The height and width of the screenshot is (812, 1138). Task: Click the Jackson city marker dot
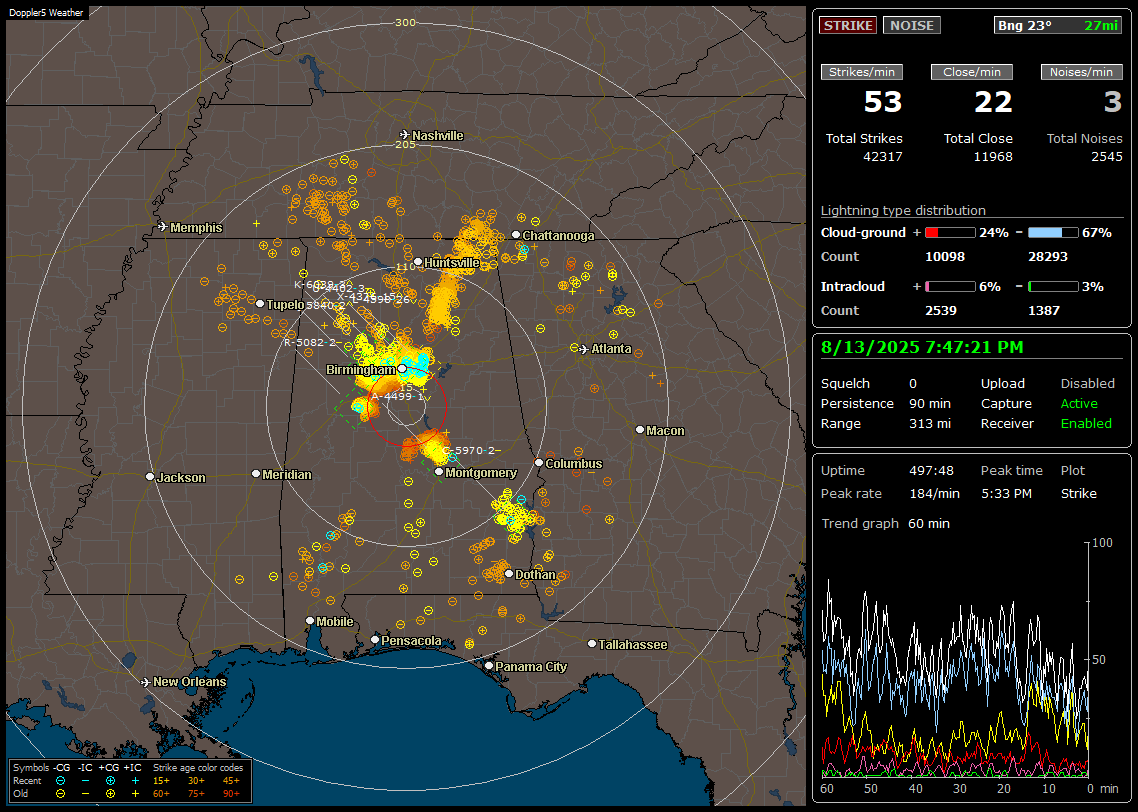[x=150, y=477]
